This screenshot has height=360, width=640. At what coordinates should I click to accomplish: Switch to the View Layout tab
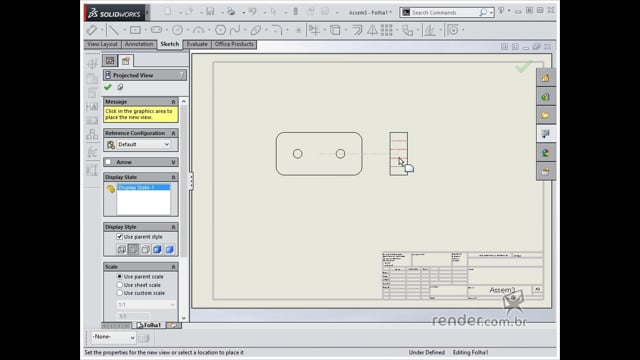tap(102, 44)
